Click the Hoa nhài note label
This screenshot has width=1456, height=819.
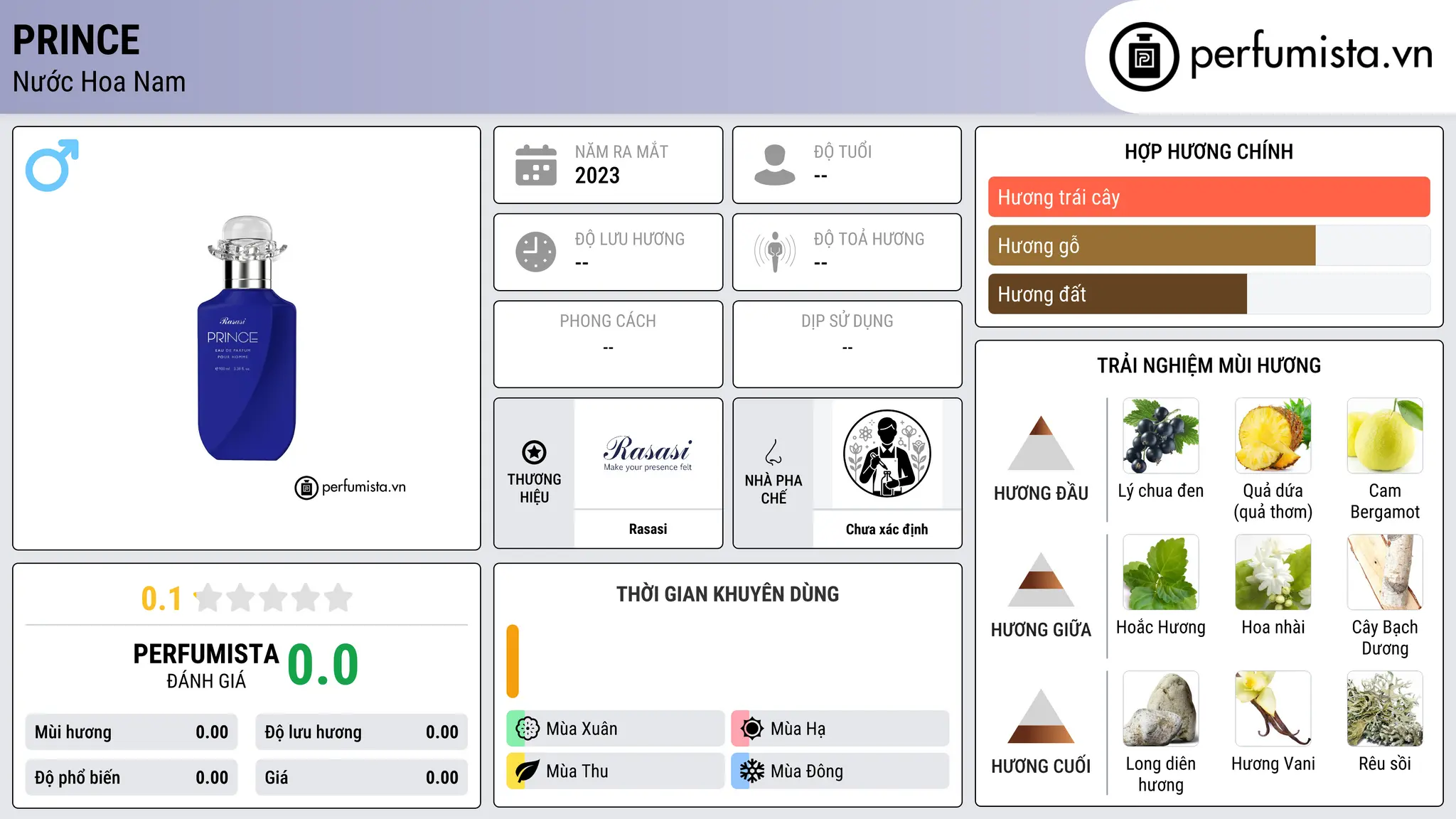(1273, 627)
